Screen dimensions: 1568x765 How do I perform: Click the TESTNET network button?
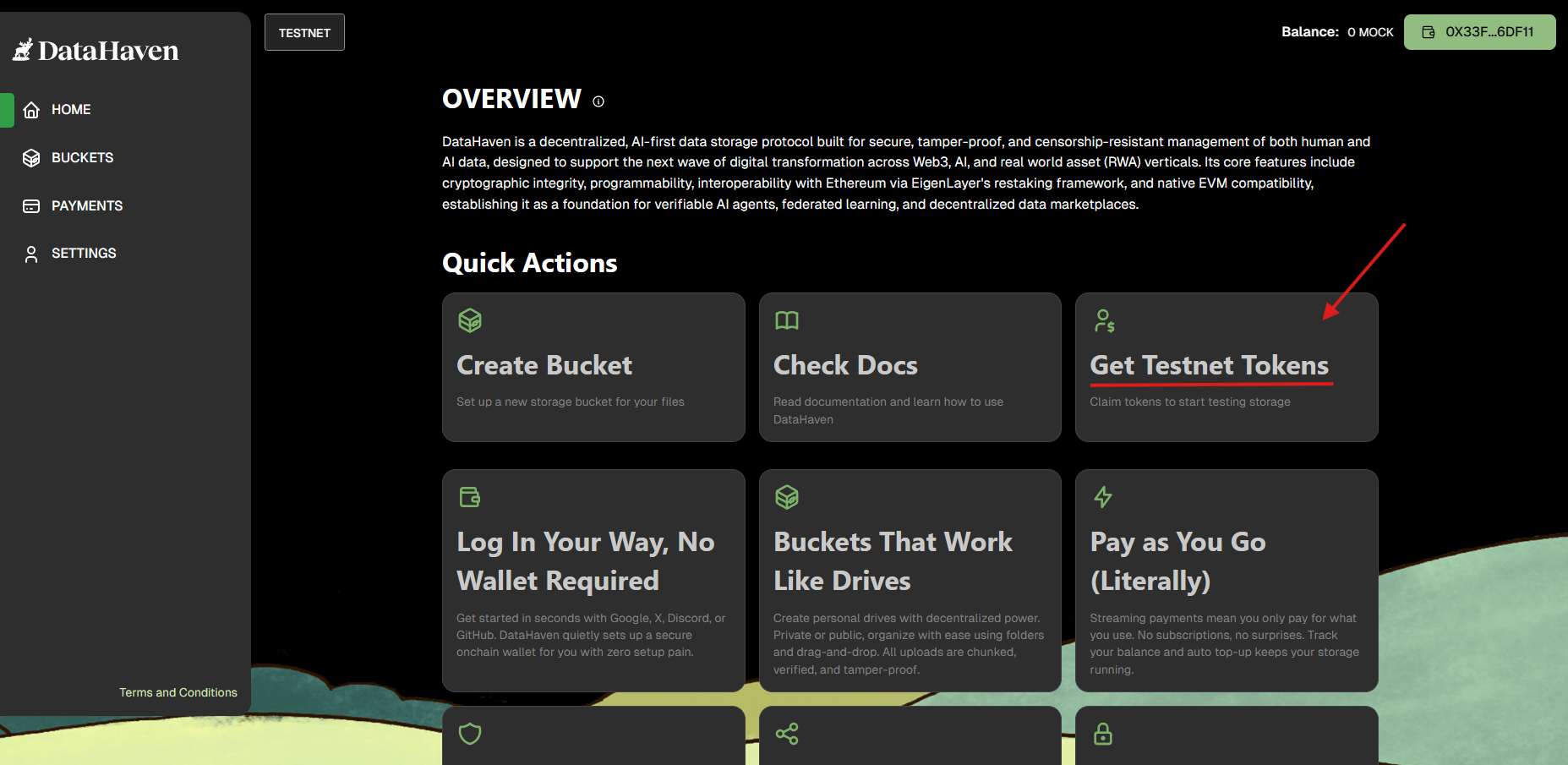[x=304, y=33]
